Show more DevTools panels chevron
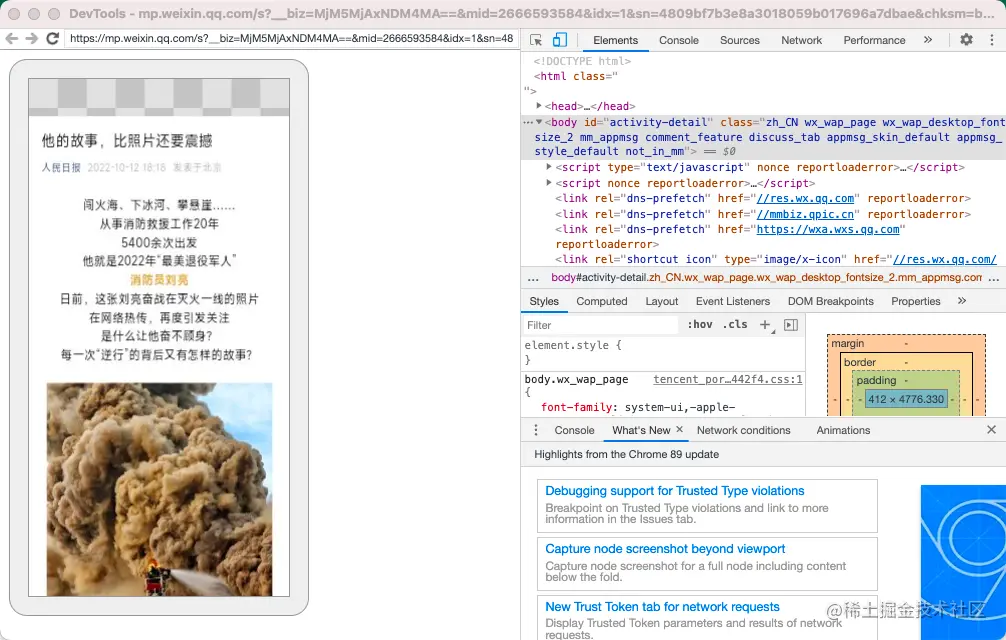Image resolution: width=1006 pixels, height=640 pixels. pos(928,40)
